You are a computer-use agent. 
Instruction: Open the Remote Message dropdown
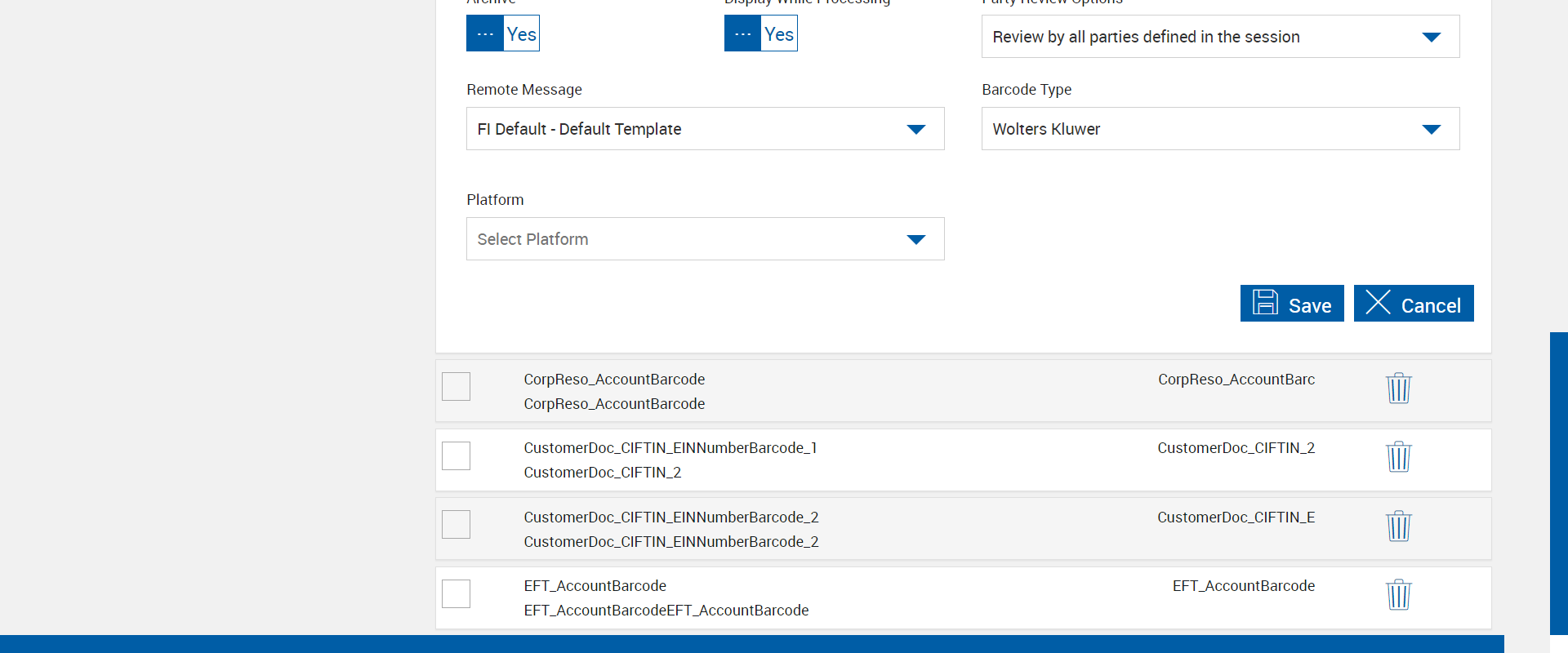tap(705, 129)
